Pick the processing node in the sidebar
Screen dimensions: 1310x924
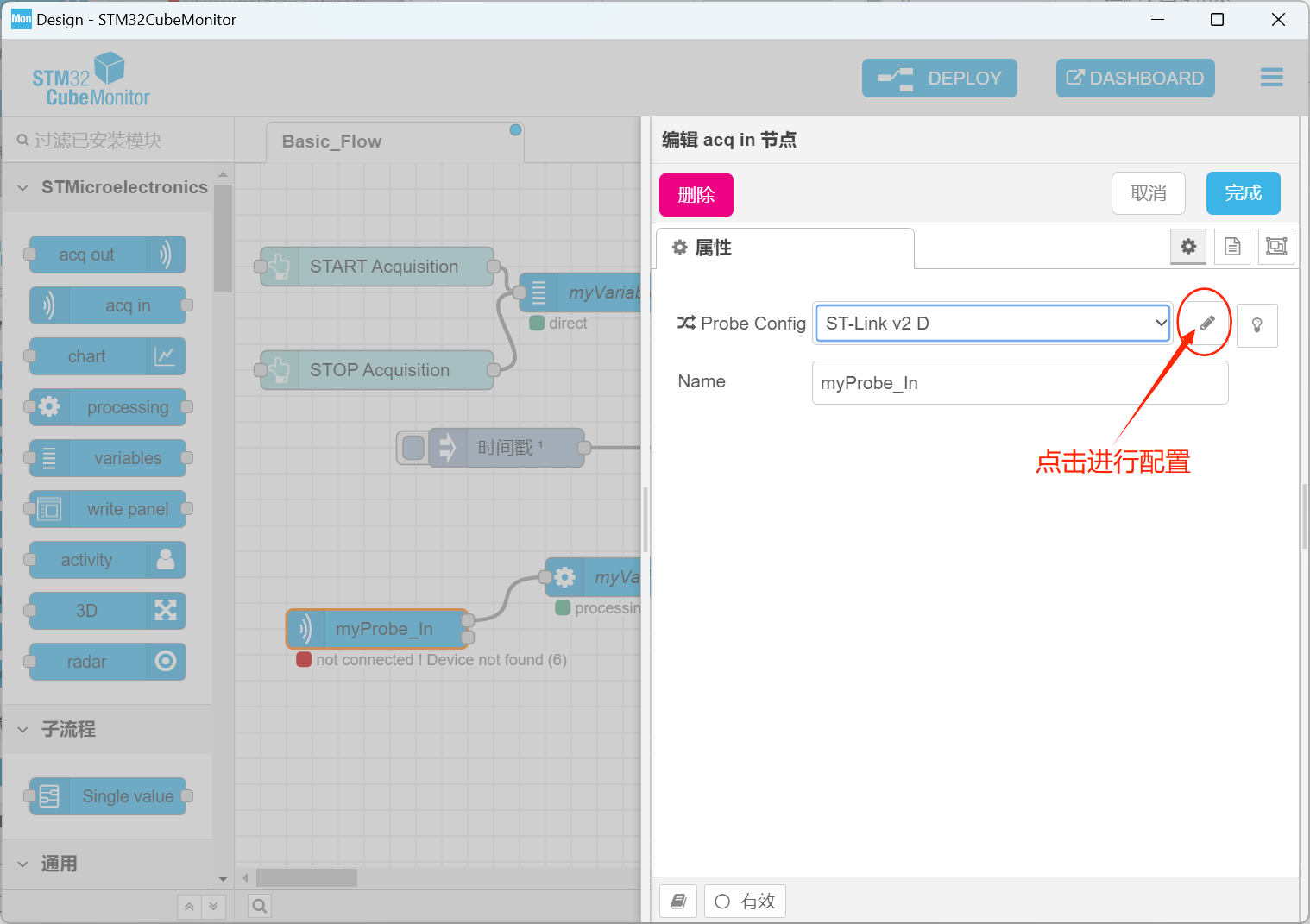[106, 407]
